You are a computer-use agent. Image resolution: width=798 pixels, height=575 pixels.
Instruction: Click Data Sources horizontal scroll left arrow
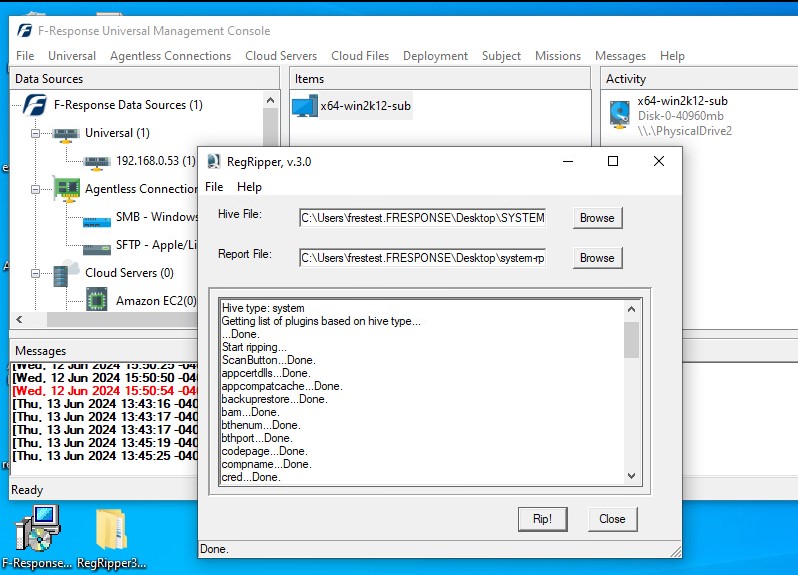19,320
